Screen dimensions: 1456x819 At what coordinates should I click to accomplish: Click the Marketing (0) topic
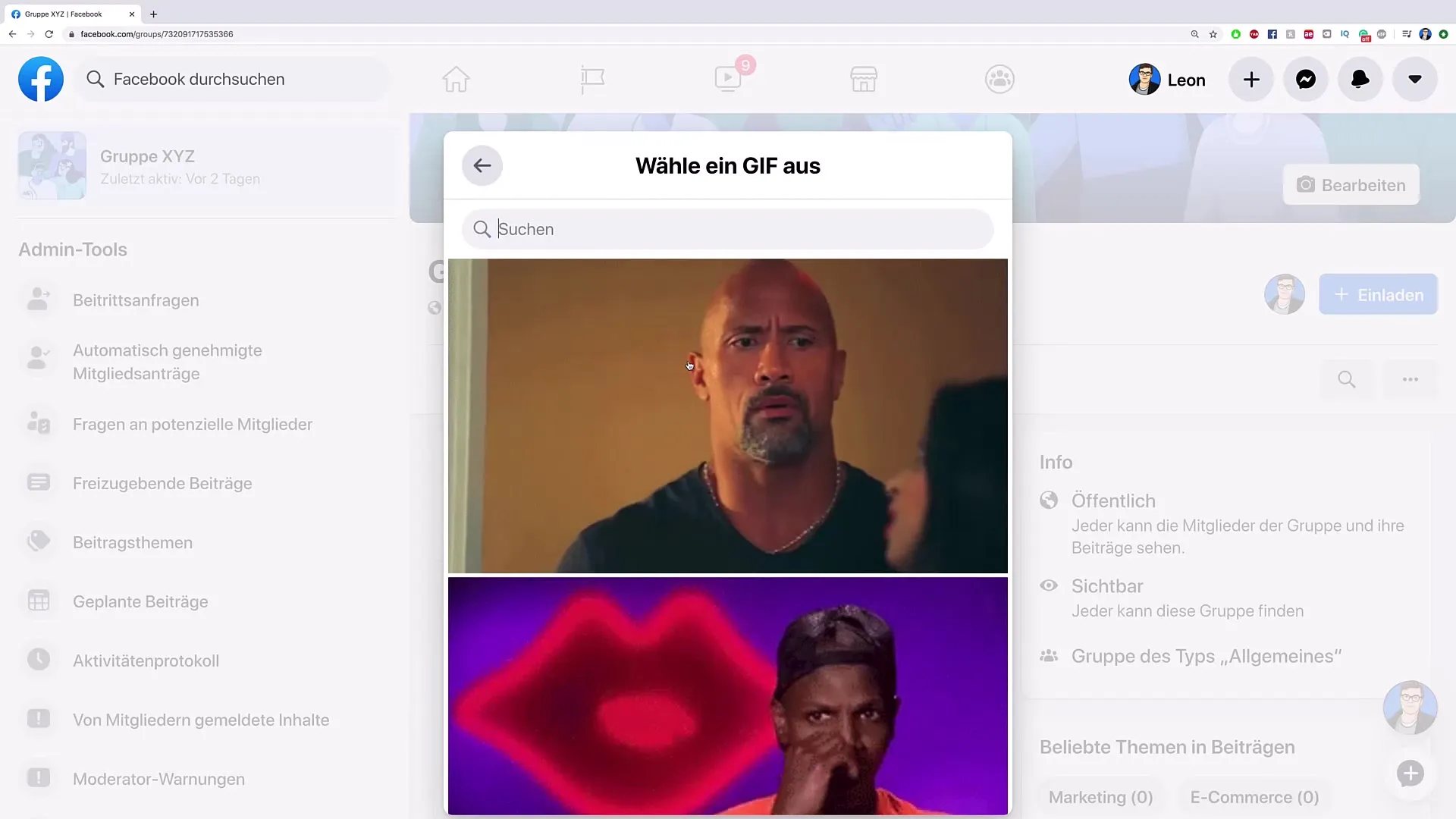pyautogui.click(x=1100, y=797)
